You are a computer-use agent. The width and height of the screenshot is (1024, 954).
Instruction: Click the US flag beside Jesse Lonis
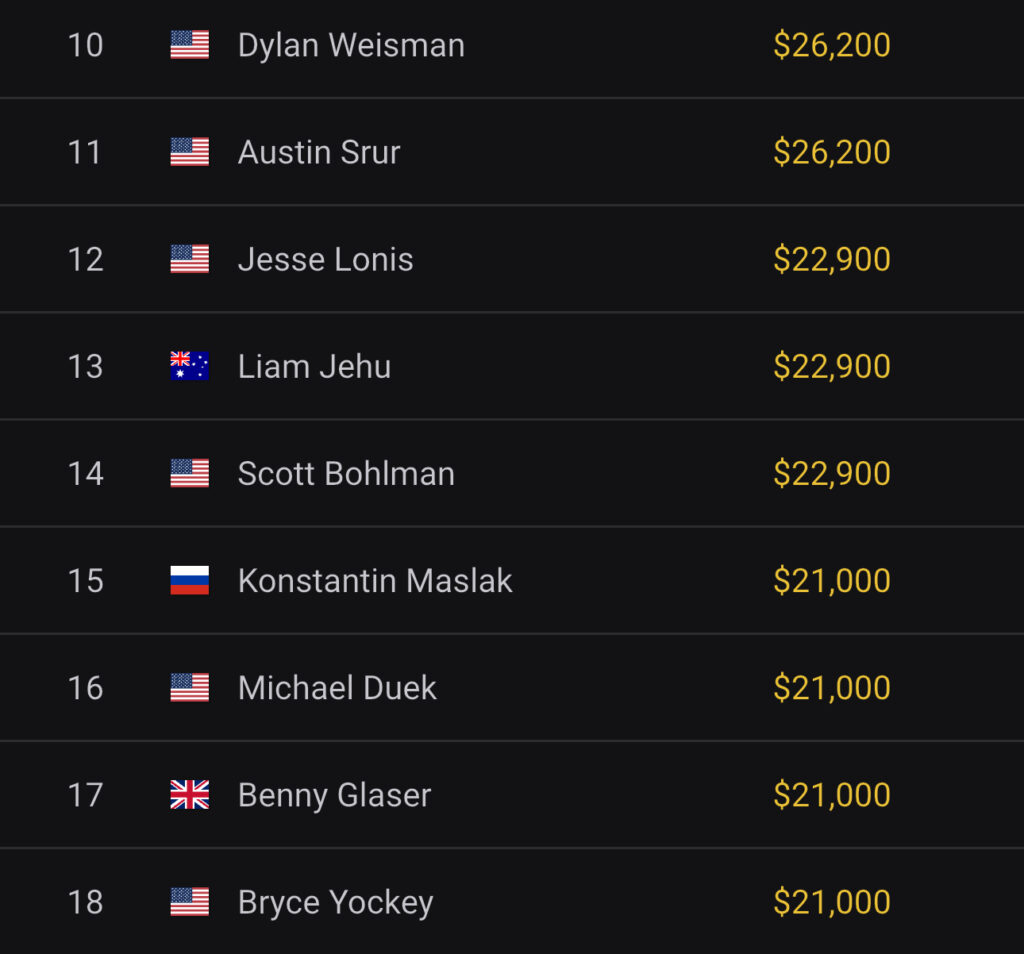click(189, 259)
